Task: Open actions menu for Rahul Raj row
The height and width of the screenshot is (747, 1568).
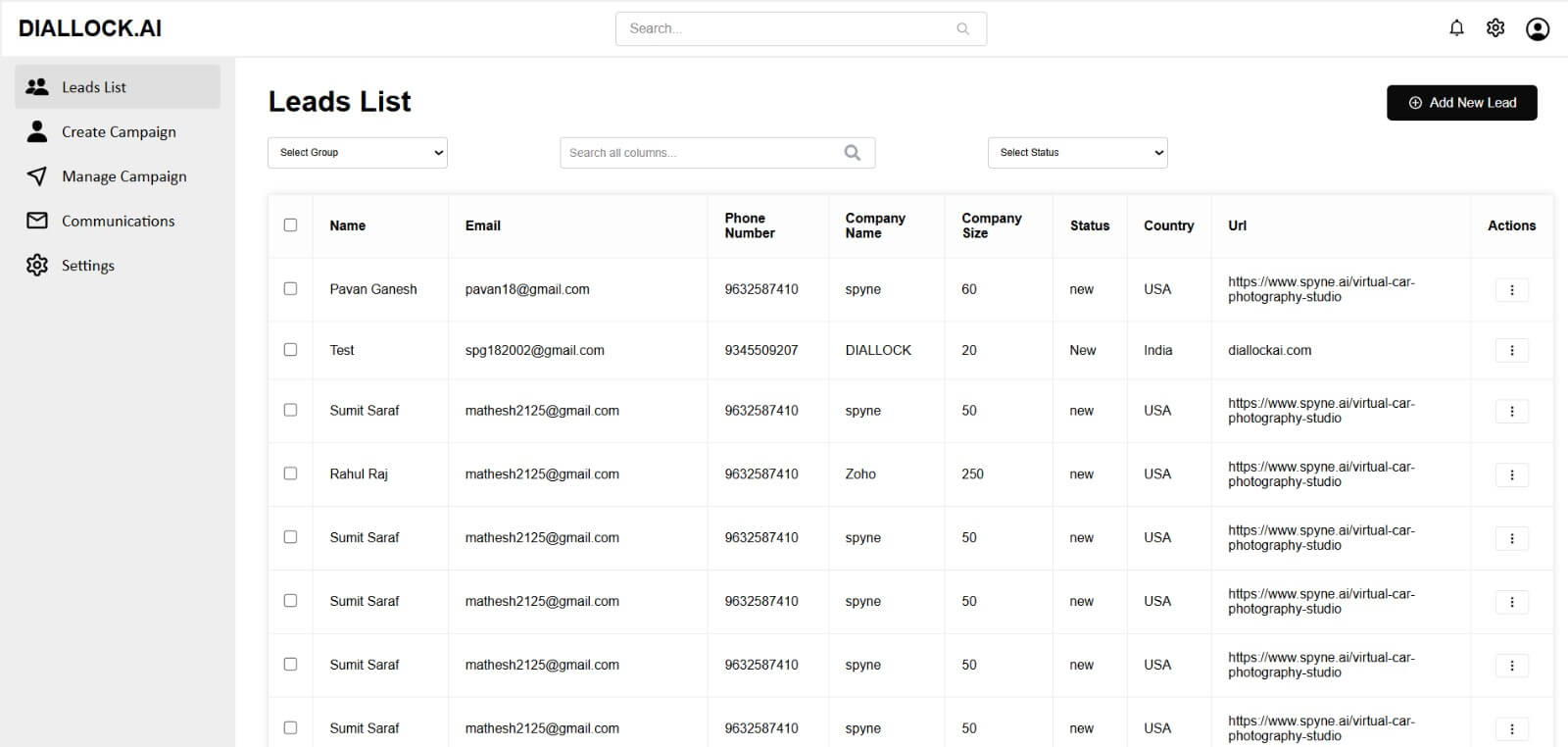Action: pos(1512,474)
